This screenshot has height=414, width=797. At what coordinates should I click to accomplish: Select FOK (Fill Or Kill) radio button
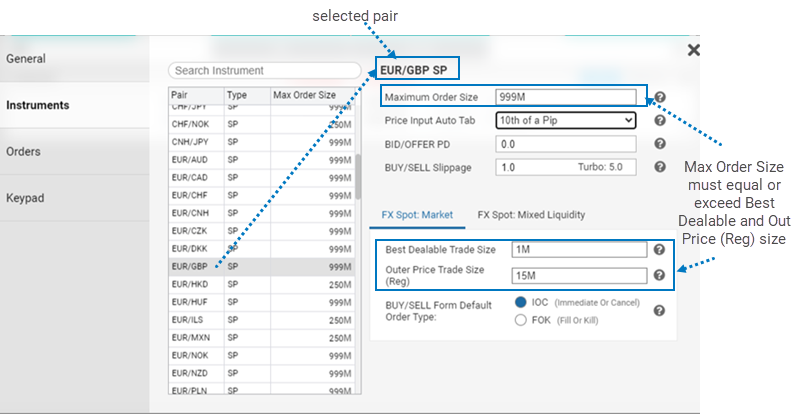(521, 320)
